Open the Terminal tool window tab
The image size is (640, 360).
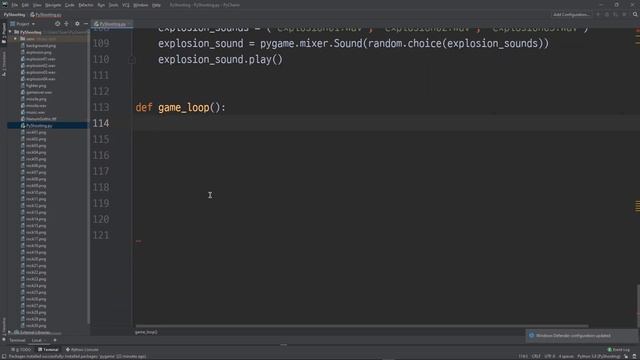pyautogui.click(x=48, y=350)
